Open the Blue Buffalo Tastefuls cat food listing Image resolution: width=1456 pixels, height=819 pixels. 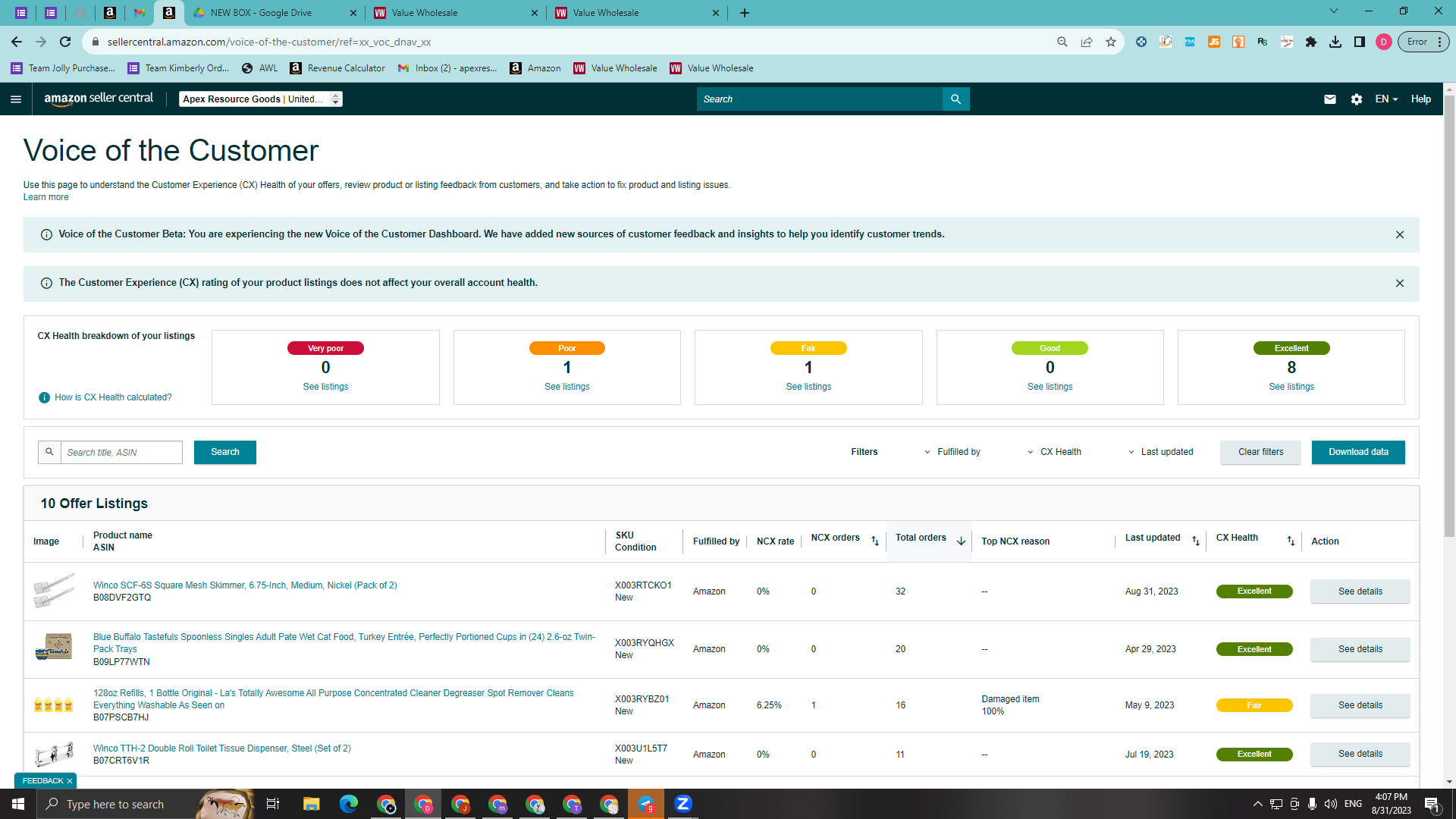click(344, 643)
